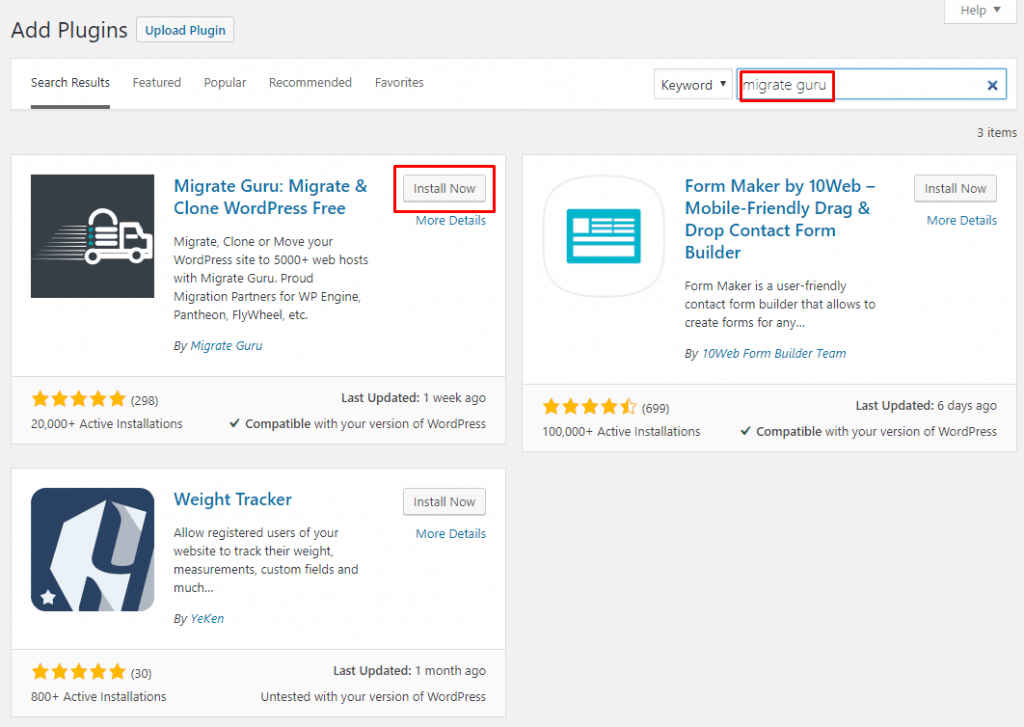
Task: Click '100,000+ Active Installations' text
Action: tap(621, 432)
